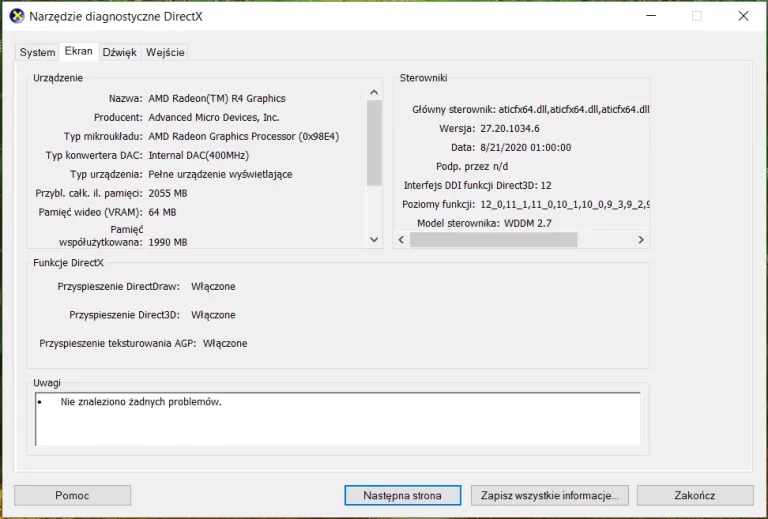Click inside the Uwagi notes box
The image size is (768, 519).
[337, 419]
